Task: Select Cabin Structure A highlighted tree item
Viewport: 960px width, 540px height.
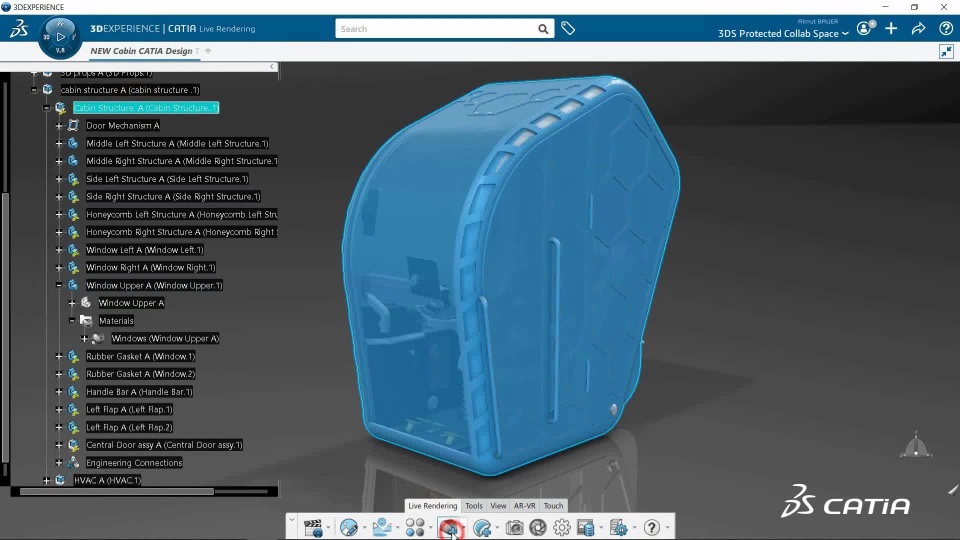Action: coord(146,108)
